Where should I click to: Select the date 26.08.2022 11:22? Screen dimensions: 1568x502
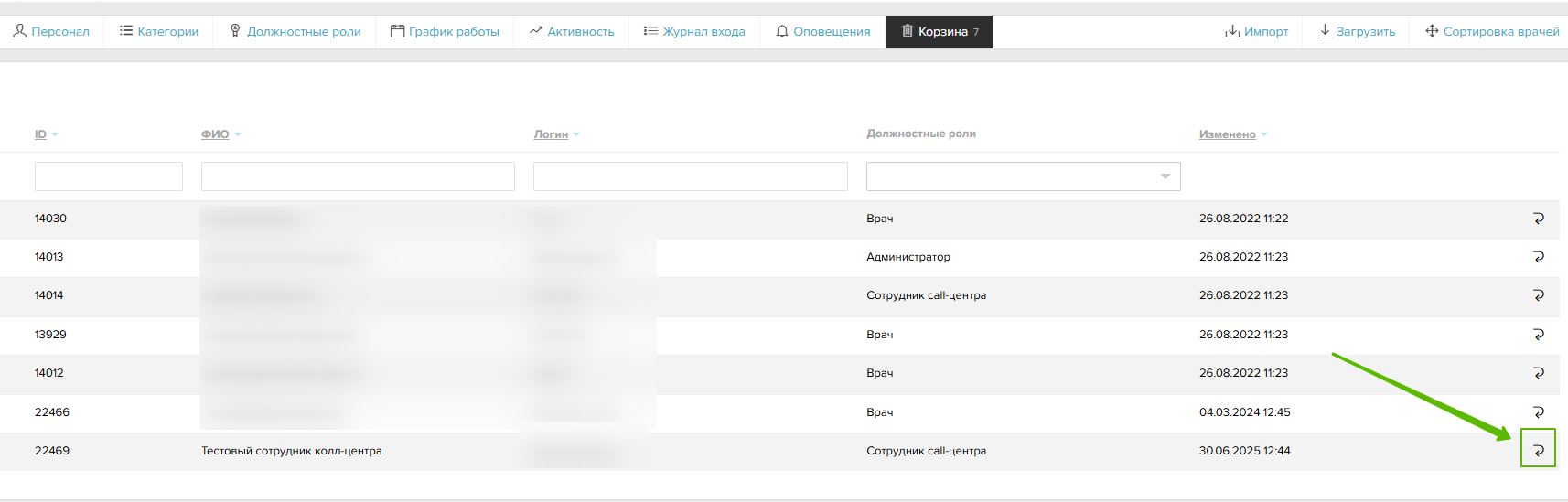tap(1244, 219)
